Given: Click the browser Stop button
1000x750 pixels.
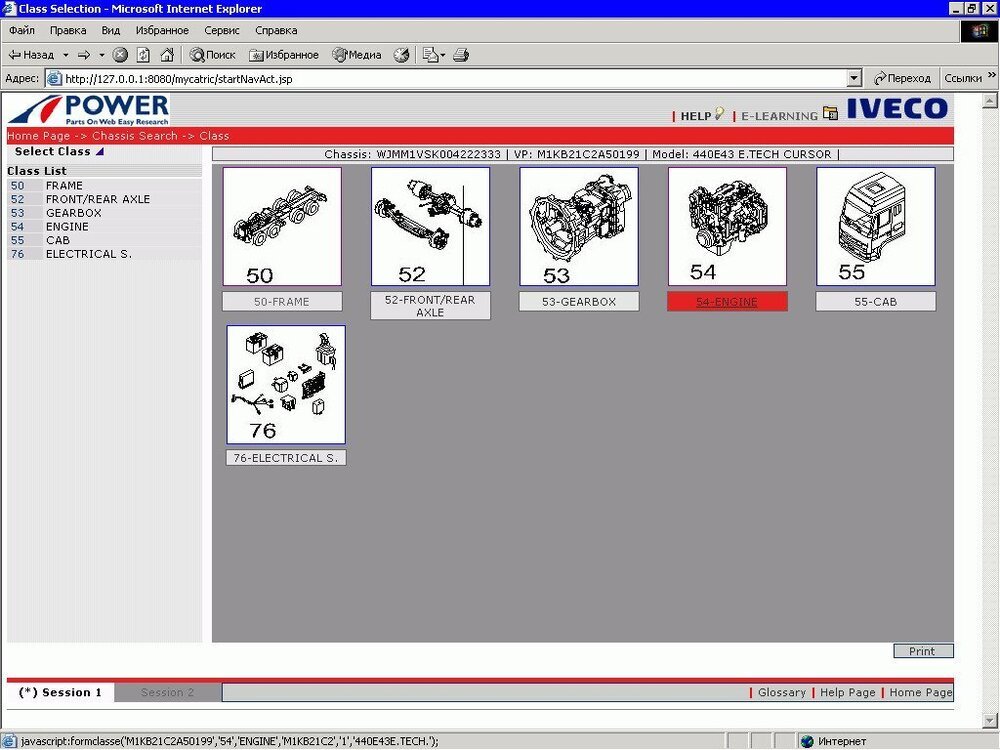Looking at the screenshot, I should pos(120,55).
